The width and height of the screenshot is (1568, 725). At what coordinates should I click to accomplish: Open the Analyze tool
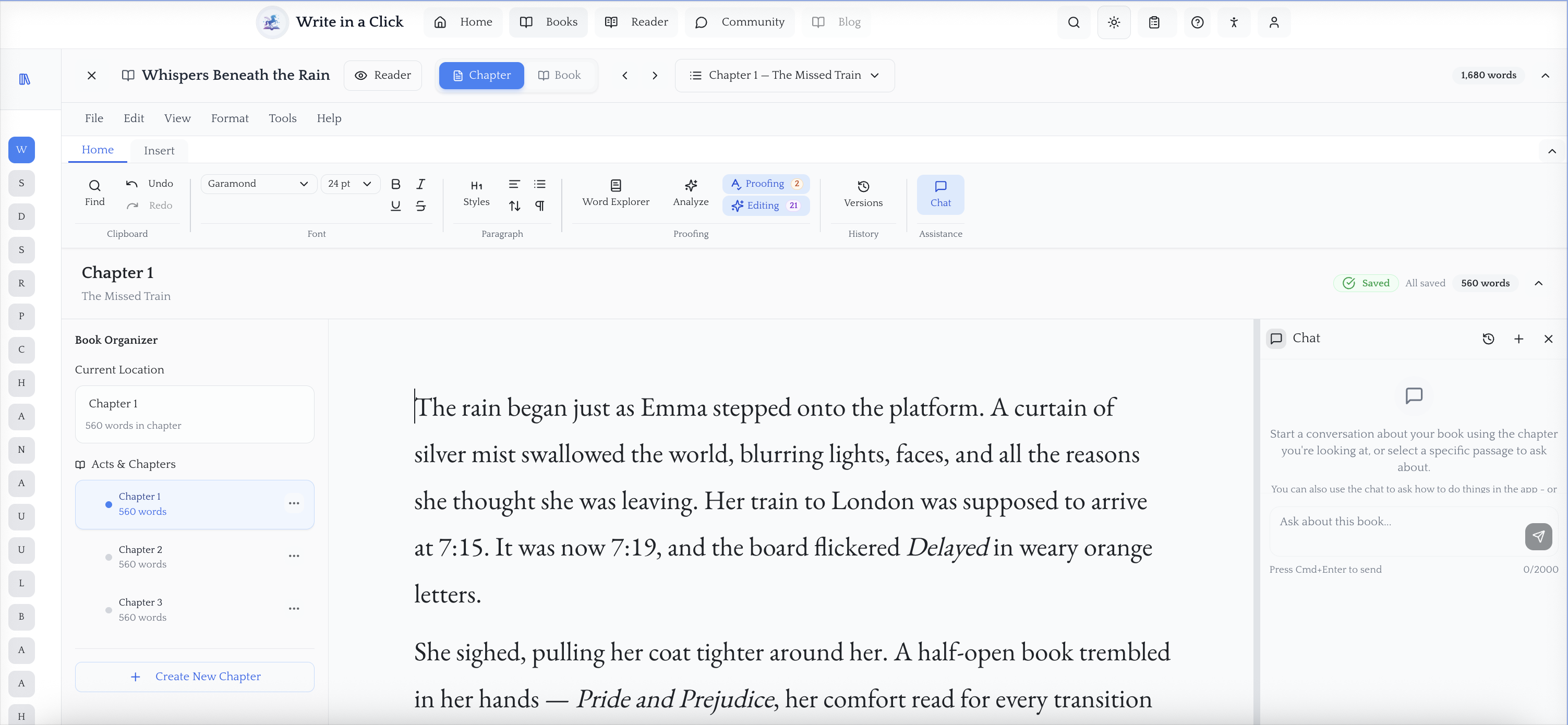coord(691,193)
